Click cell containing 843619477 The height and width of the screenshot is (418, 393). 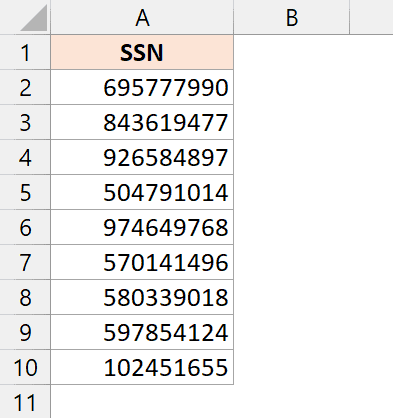coord(142,122)
